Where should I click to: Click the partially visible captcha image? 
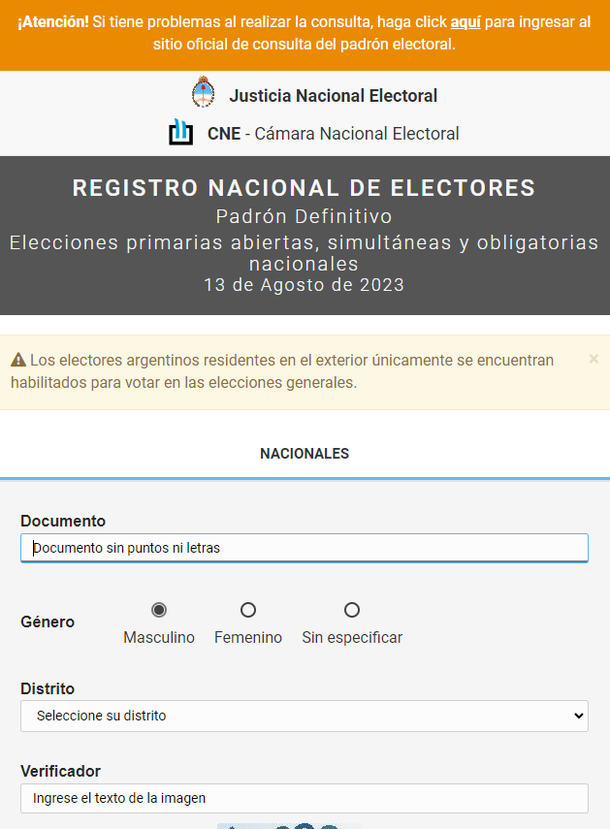[x=290, y=825]
